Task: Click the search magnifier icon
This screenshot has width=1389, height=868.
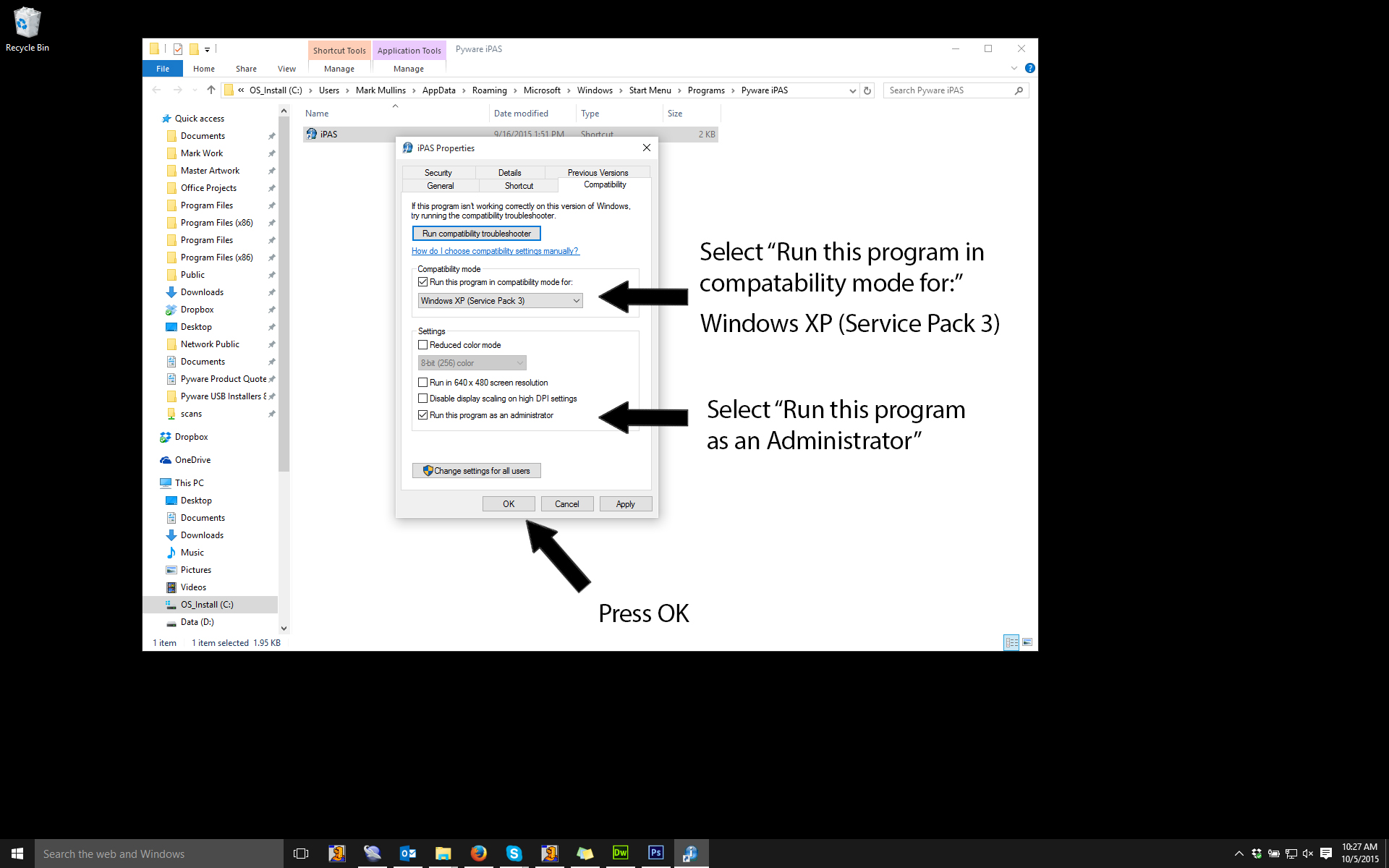Action: coord(1019,90)
